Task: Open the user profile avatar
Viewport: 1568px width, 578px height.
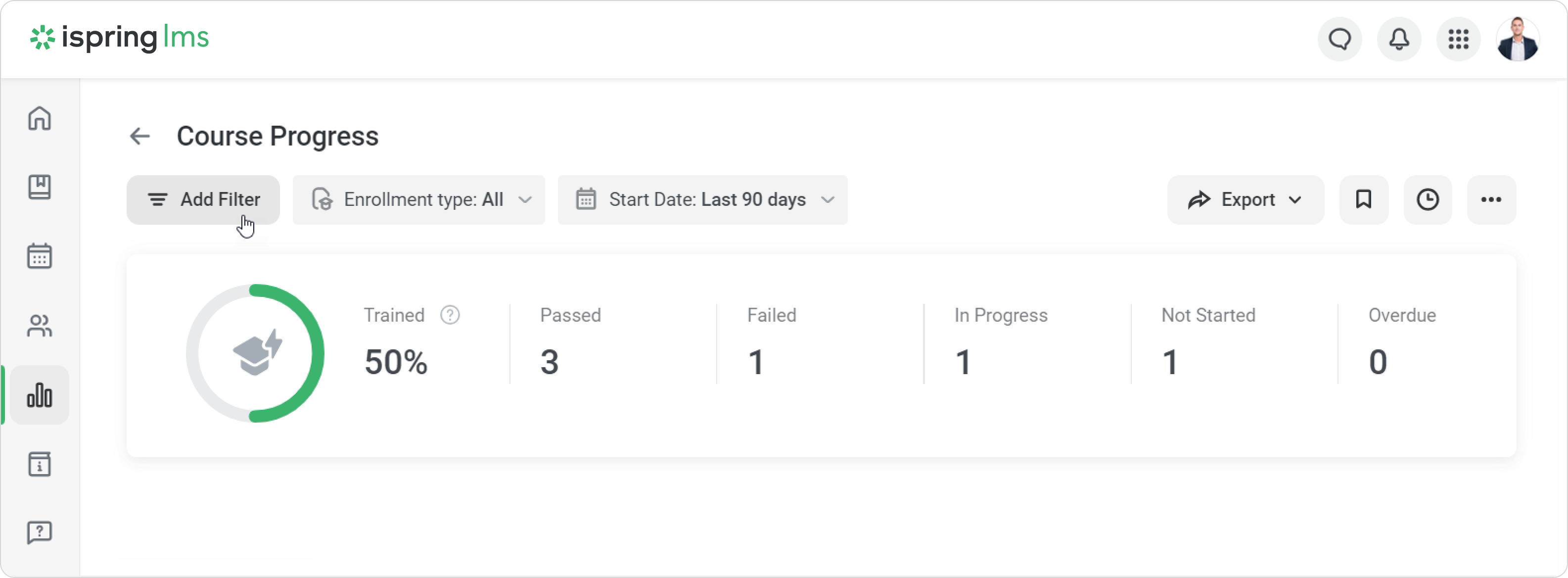Action: pos(1518,40)
